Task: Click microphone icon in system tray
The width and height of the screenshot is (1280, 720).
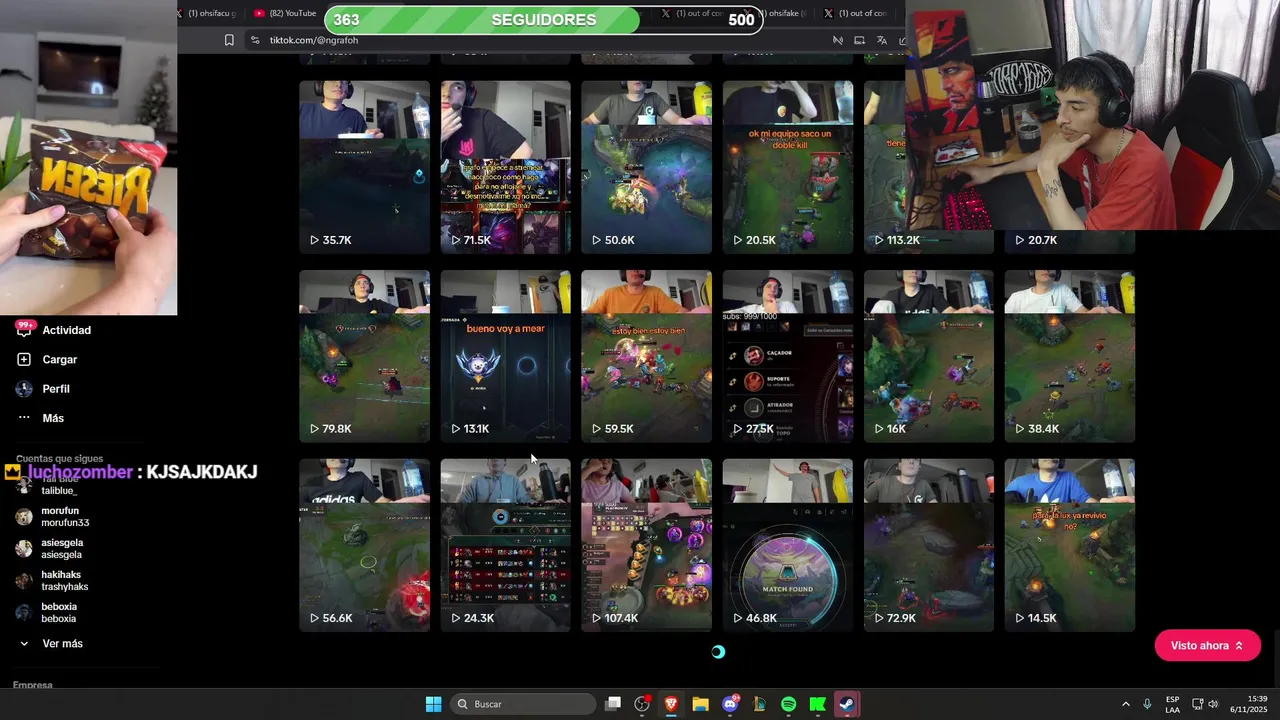Action: 1147,704
